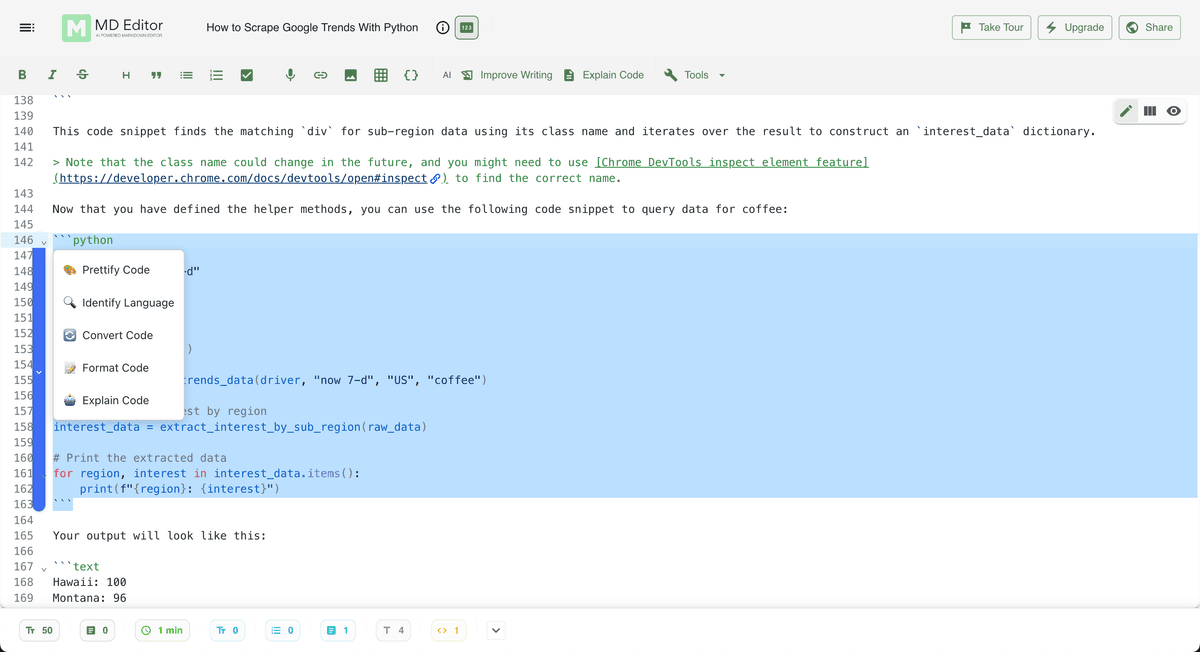Insert a numbered list

coord(216,75)
